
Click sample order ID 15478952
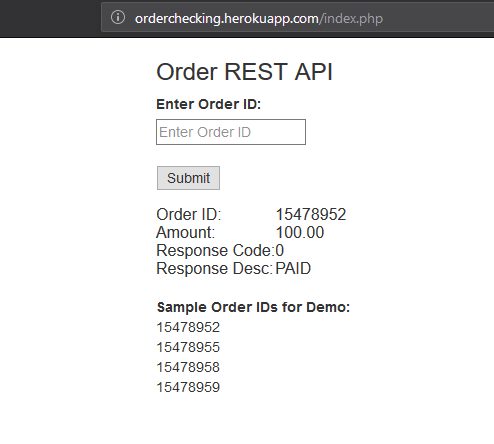pyautogui.click(x=188, y=327)
